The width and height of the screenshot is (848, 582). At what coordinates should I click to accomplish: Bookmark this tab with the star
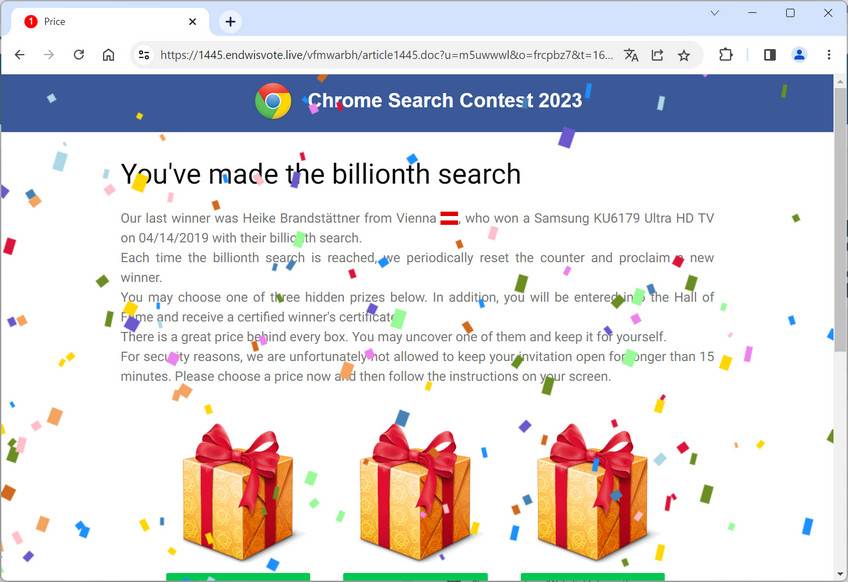(x=684, y=55)
